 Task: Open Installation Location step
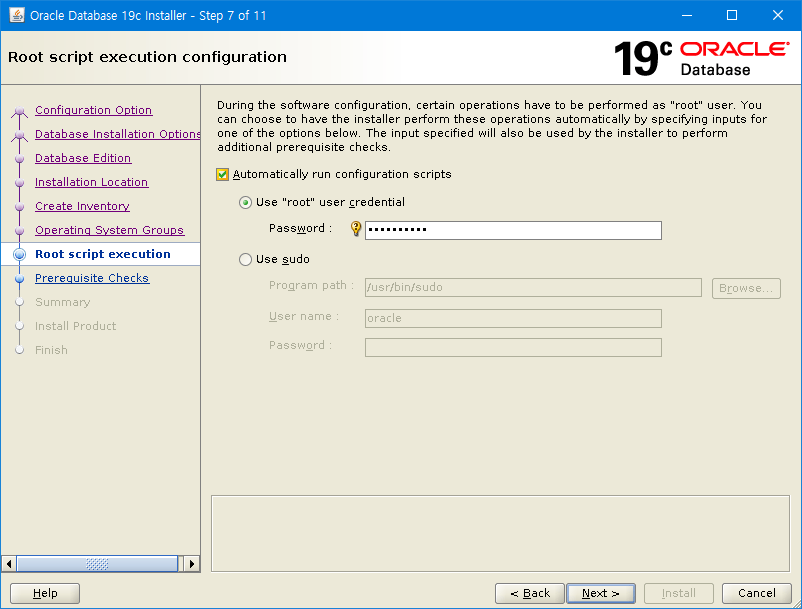91,183
